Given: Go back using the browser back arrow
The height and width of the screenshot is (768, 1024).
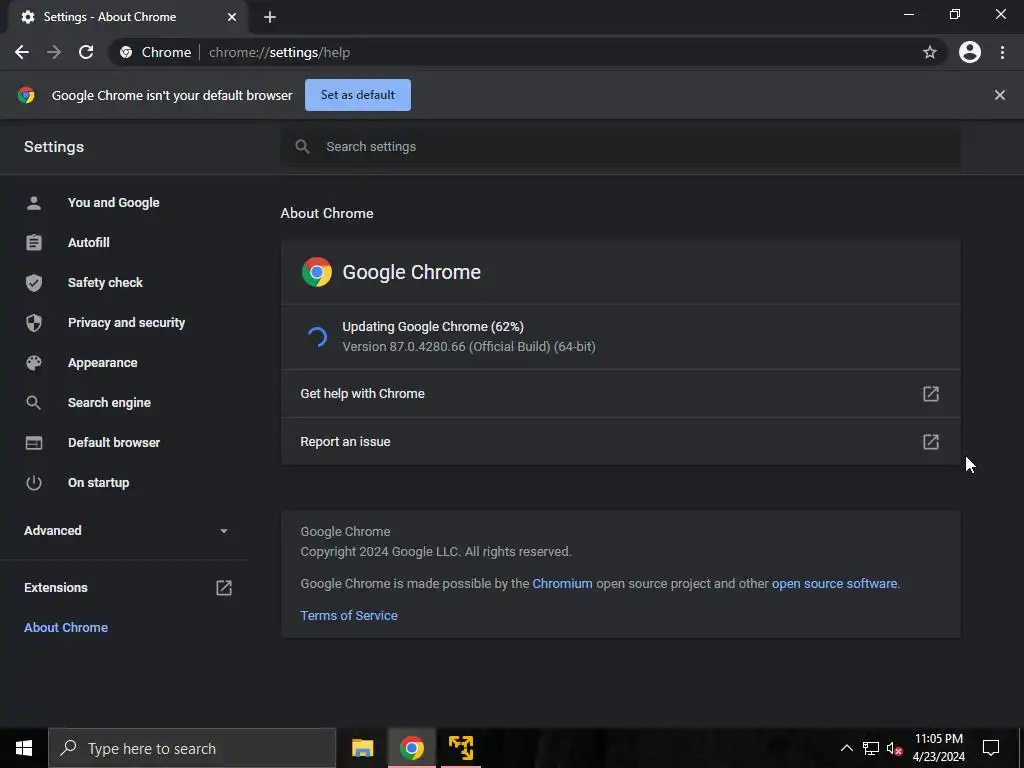Looking at the screenshot, I should click(22, 52).
